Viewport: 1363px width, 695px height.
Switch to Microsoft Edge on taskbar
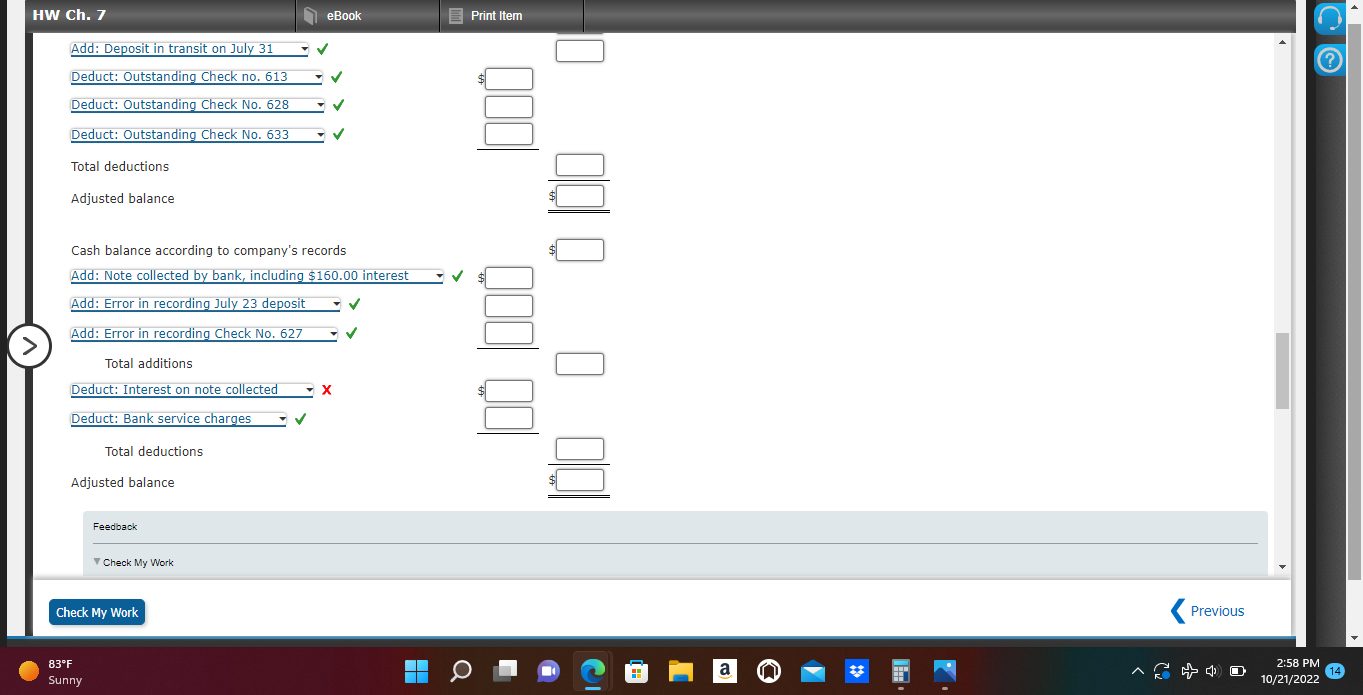pyautogui.click(x=593, y=671)
